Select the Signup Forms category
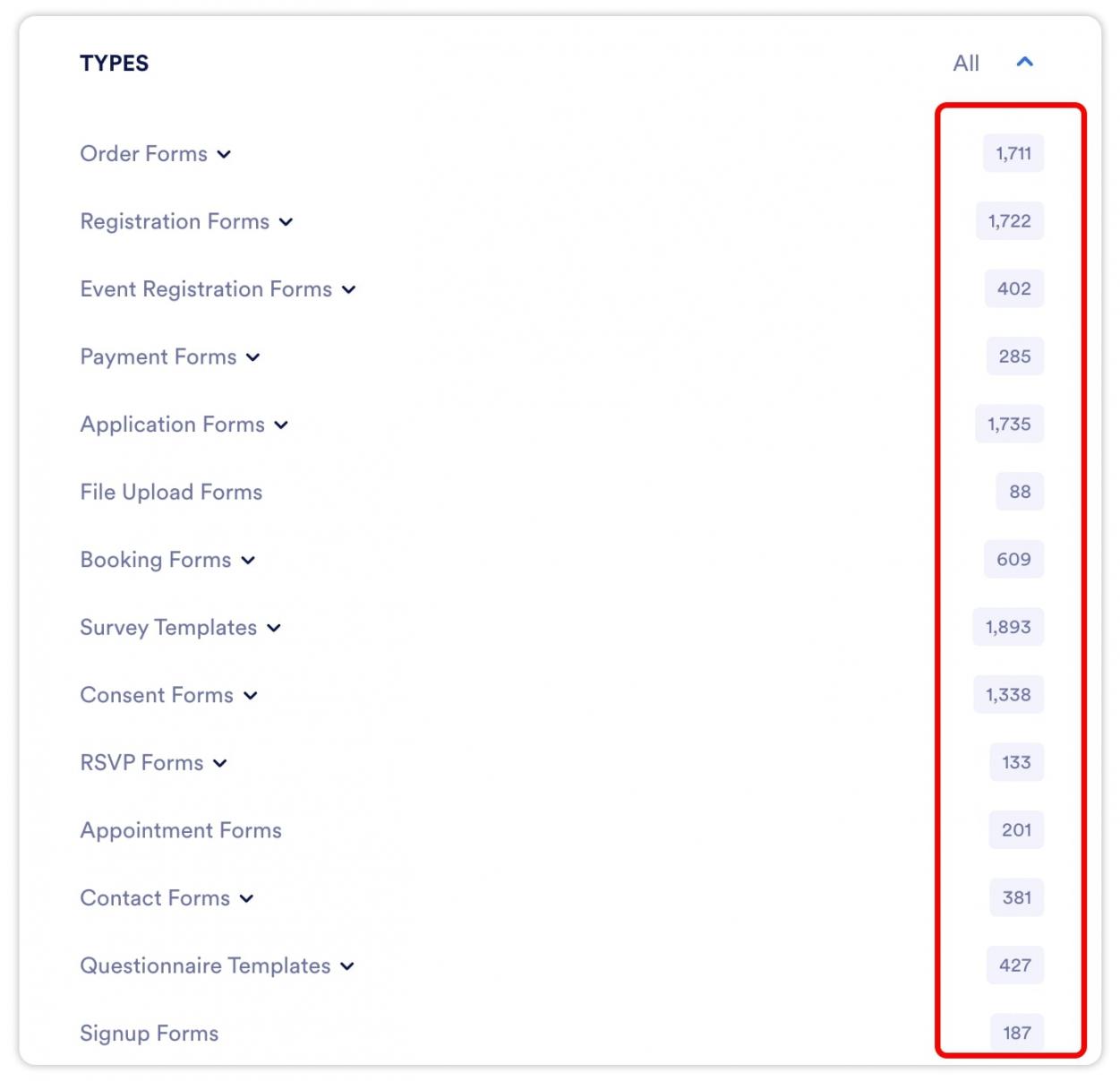This screenshot has width=1120, height=1081. click(149, 1034)
